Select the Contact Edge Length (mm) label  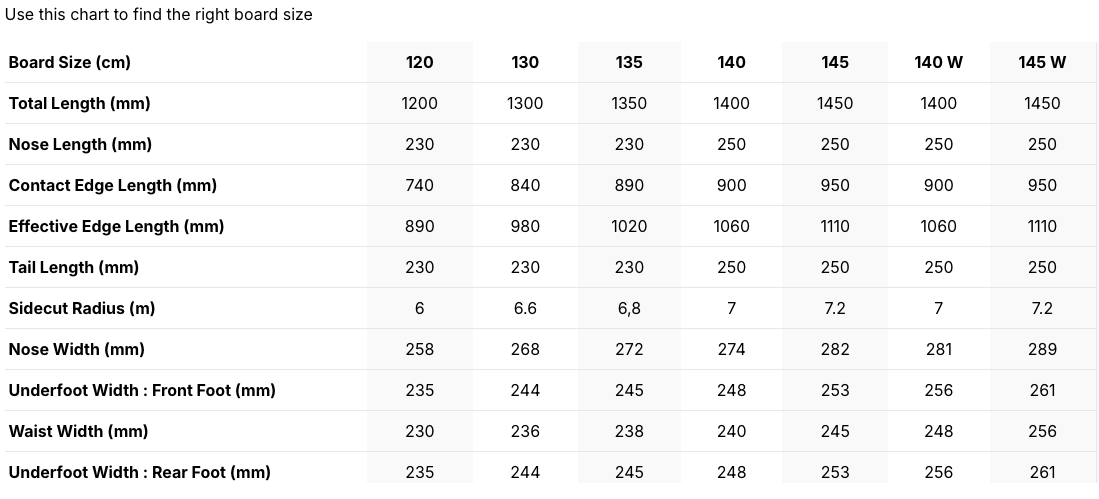tap(113, 186)
